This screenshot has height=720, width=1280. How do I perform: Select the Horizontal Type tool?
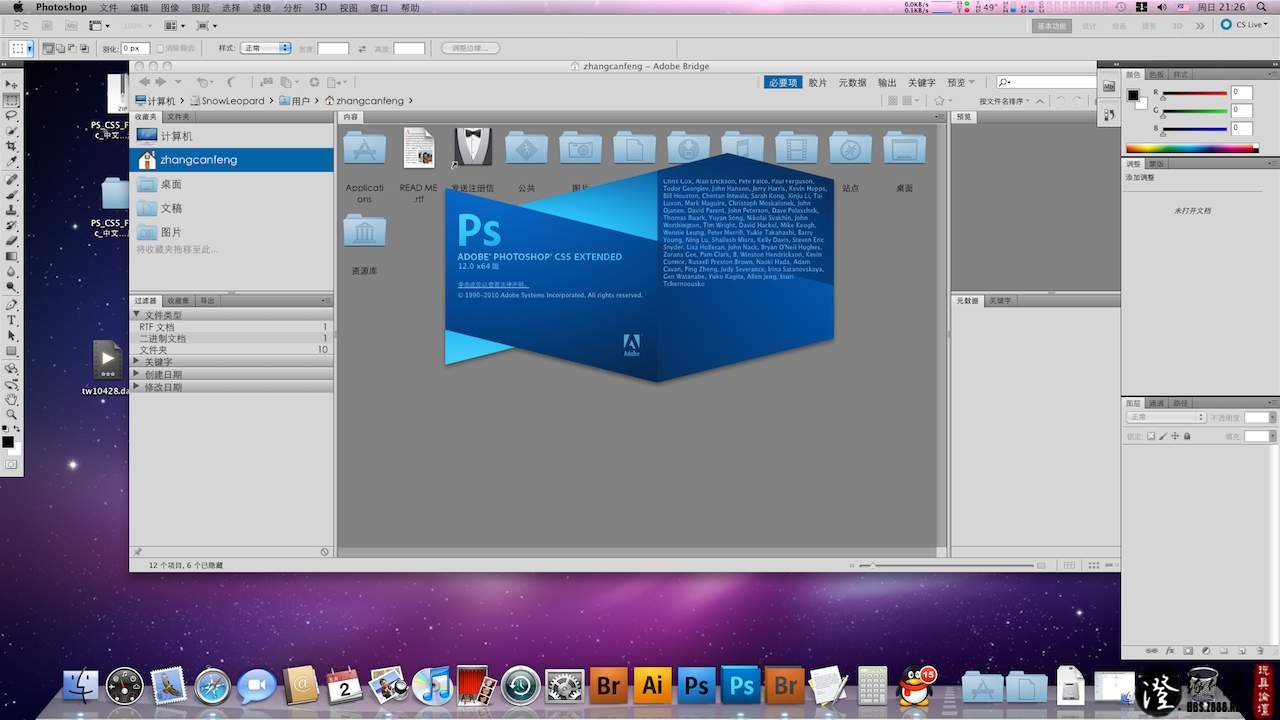click(12, 320)
